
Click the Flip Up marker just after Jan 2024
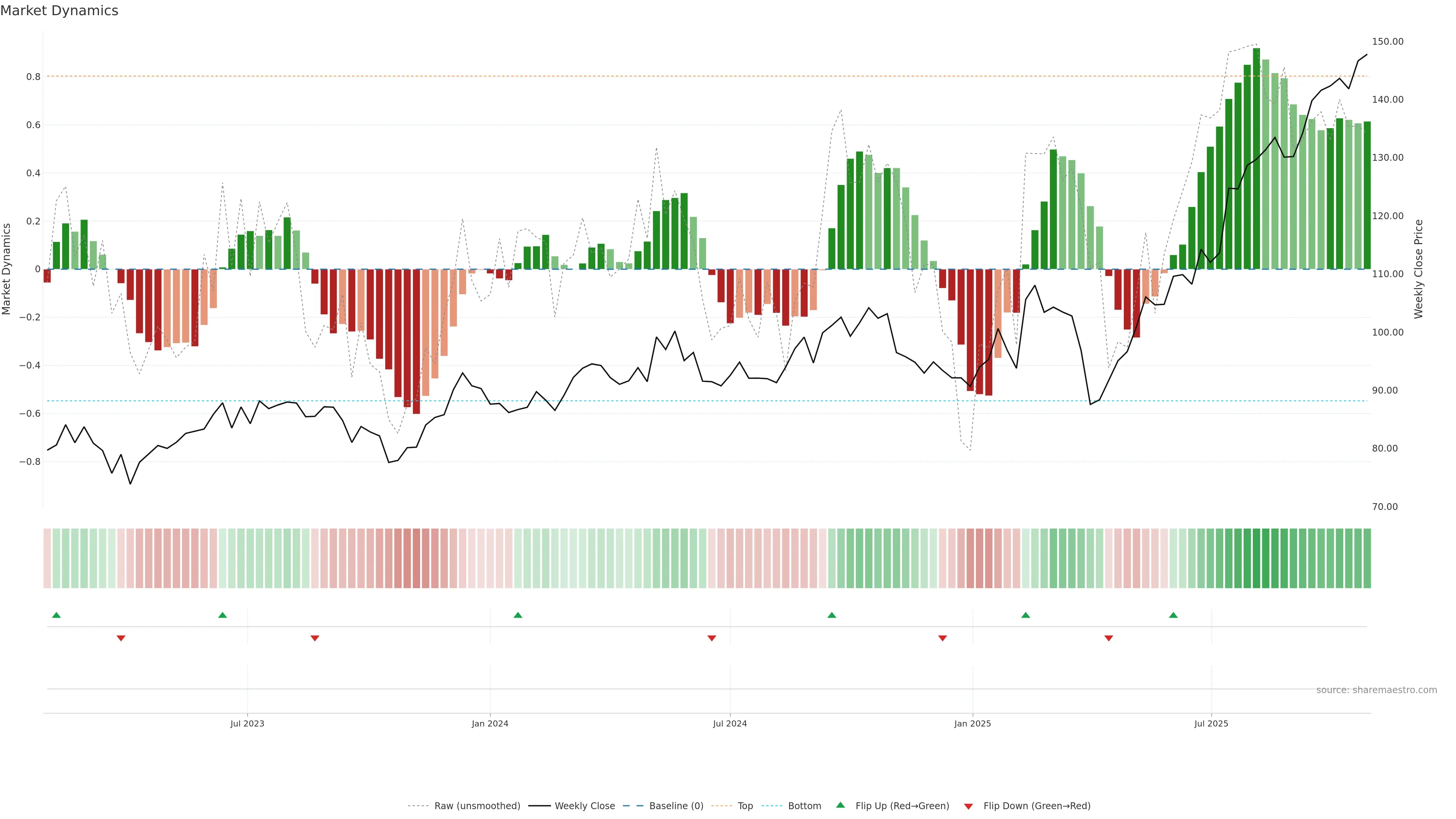click(518, 615)
